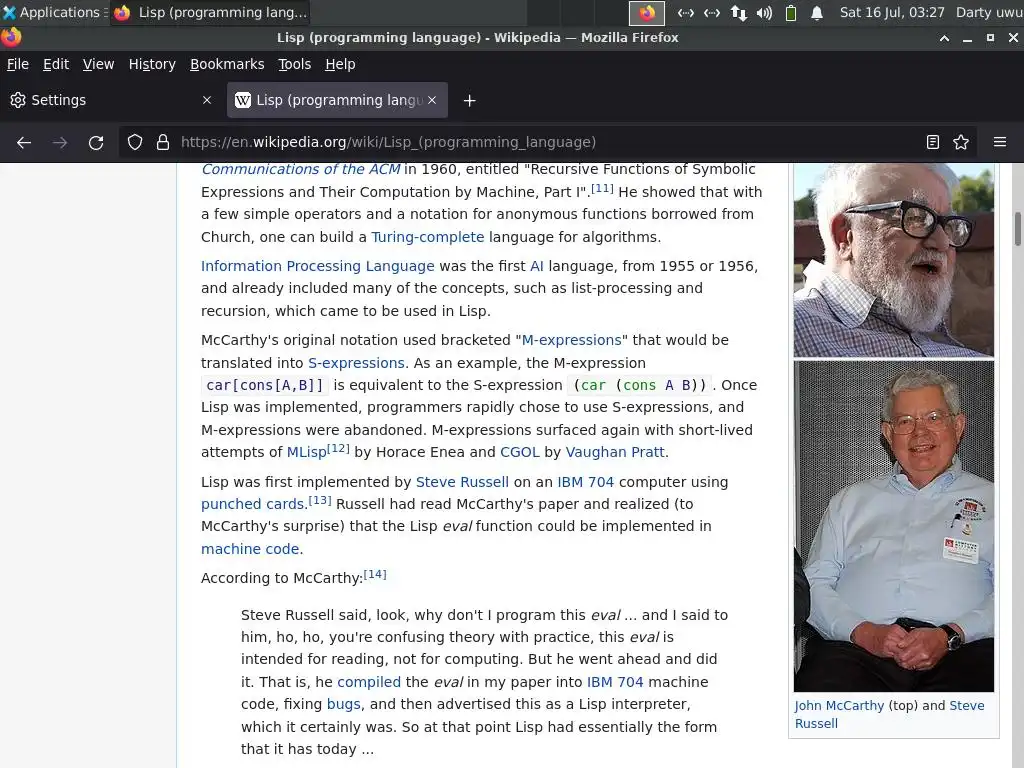1024x768 pixels.
Task: Open the volume speaker icon
Action: 764,12
